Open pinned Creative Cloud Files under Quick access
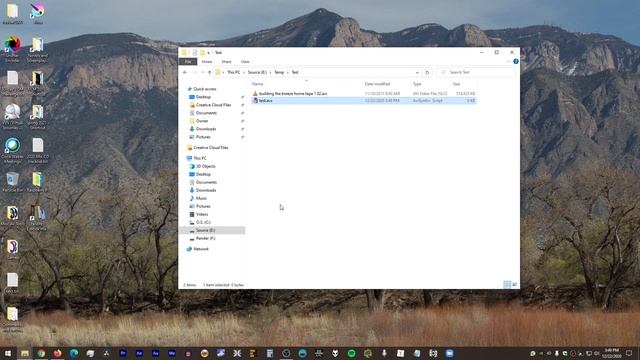This screenshot has height=360, width=640. (x=213, y=105)
